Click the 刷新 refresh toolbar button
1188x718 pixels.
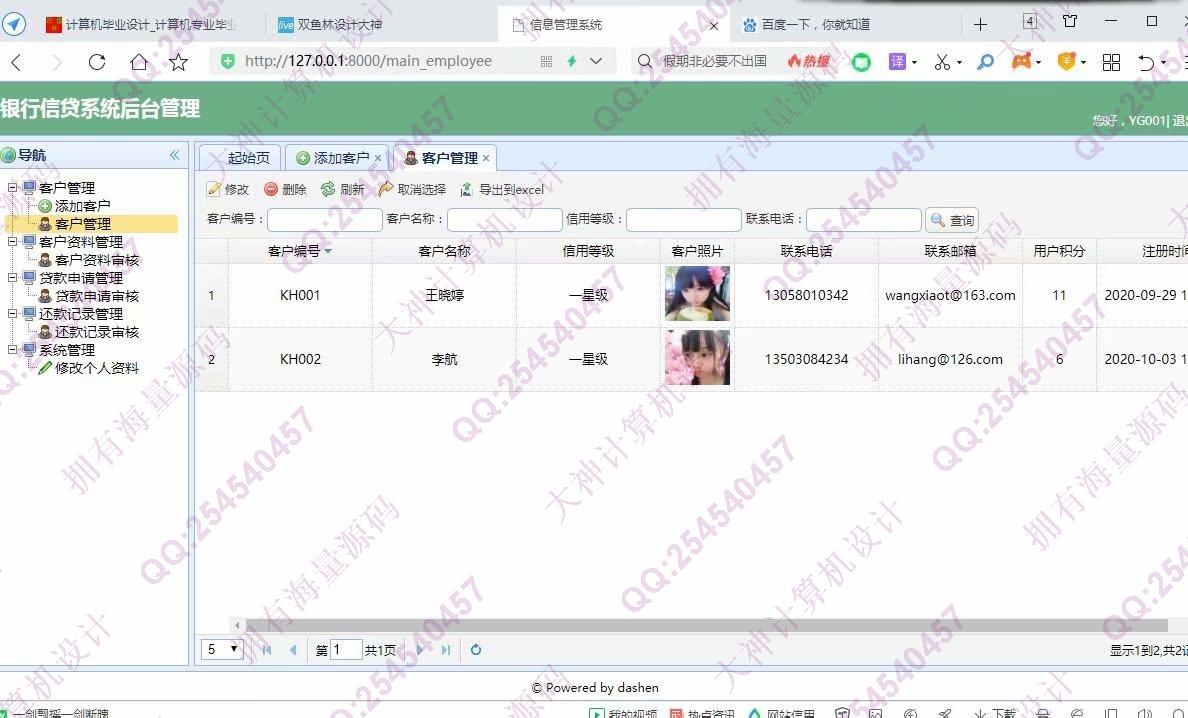tap(342, 189)
